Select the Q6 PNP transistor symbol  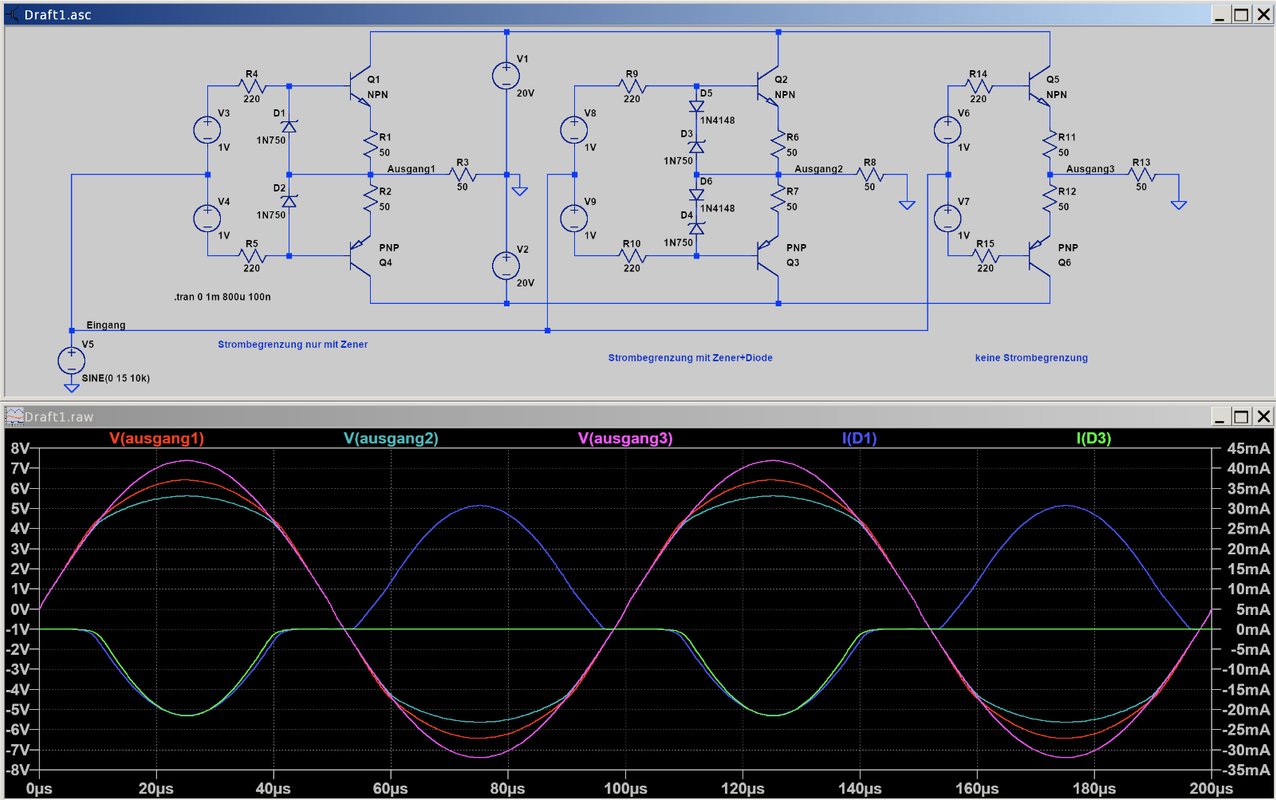tap(1039, 256)
